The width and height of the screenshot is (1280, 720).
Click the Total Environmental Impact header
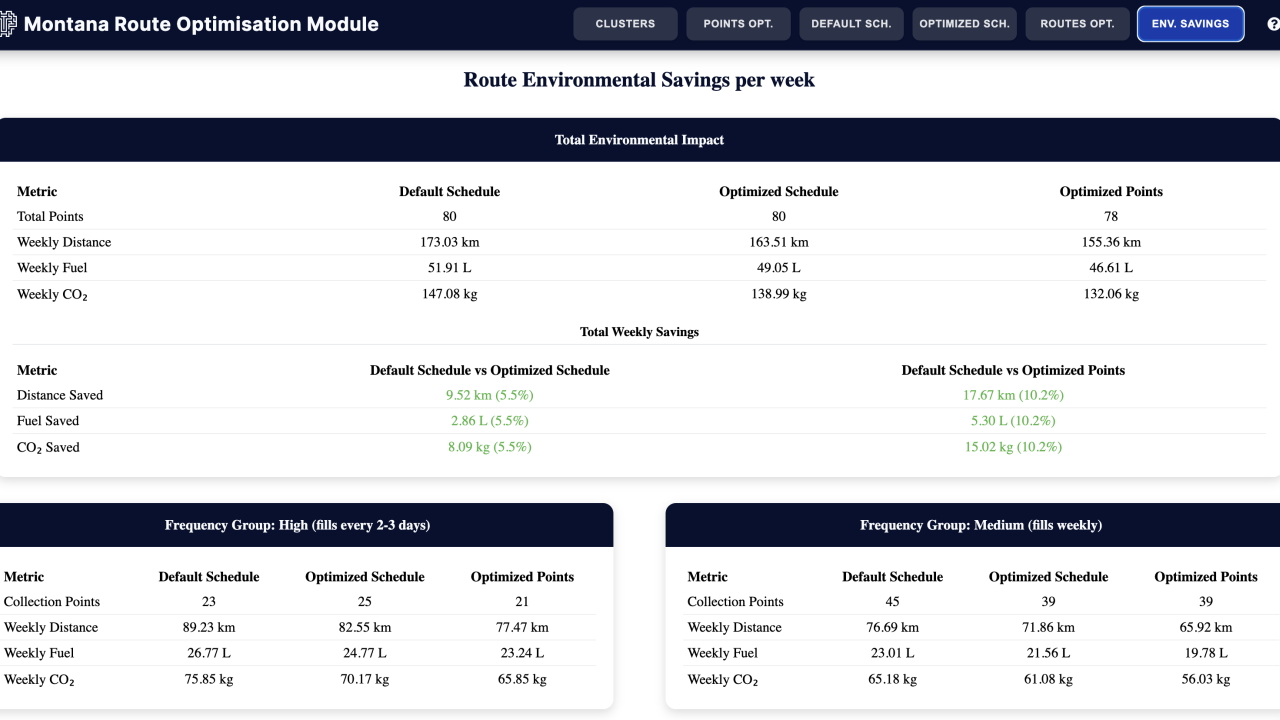point(639,139)
